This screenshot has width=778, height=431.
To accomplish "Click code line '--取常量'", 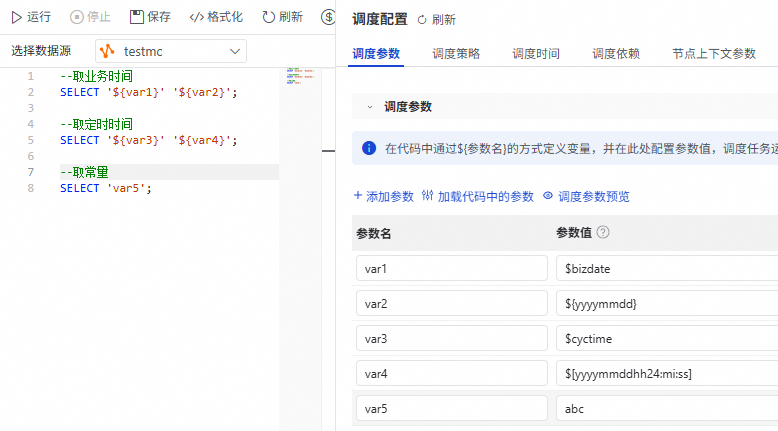I will (x=84, y=172).
